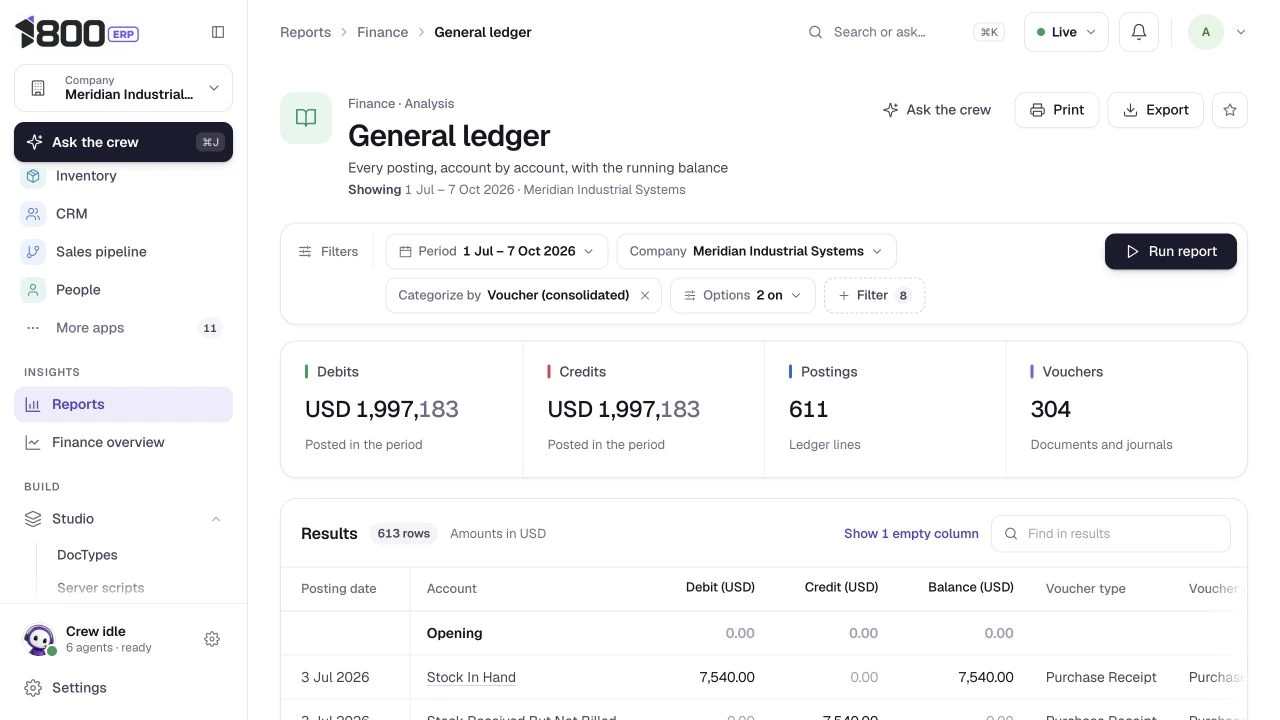Collapse the sidebar panel icon

pos(218,32)
